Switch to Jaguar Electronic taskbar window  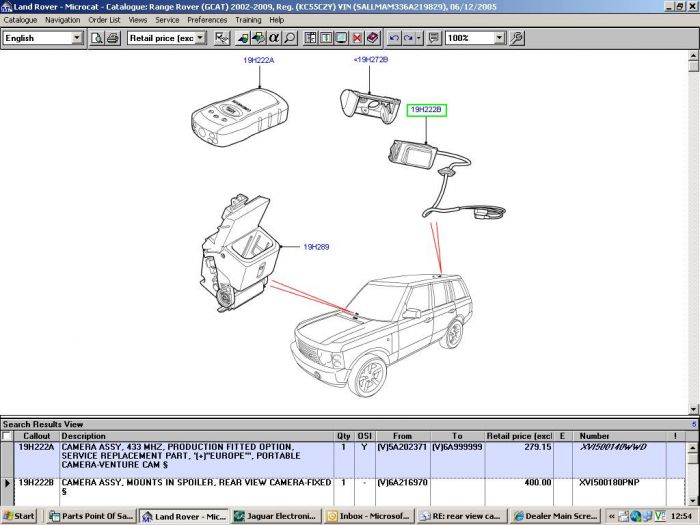pyautogui.click(x=275, y=517)
